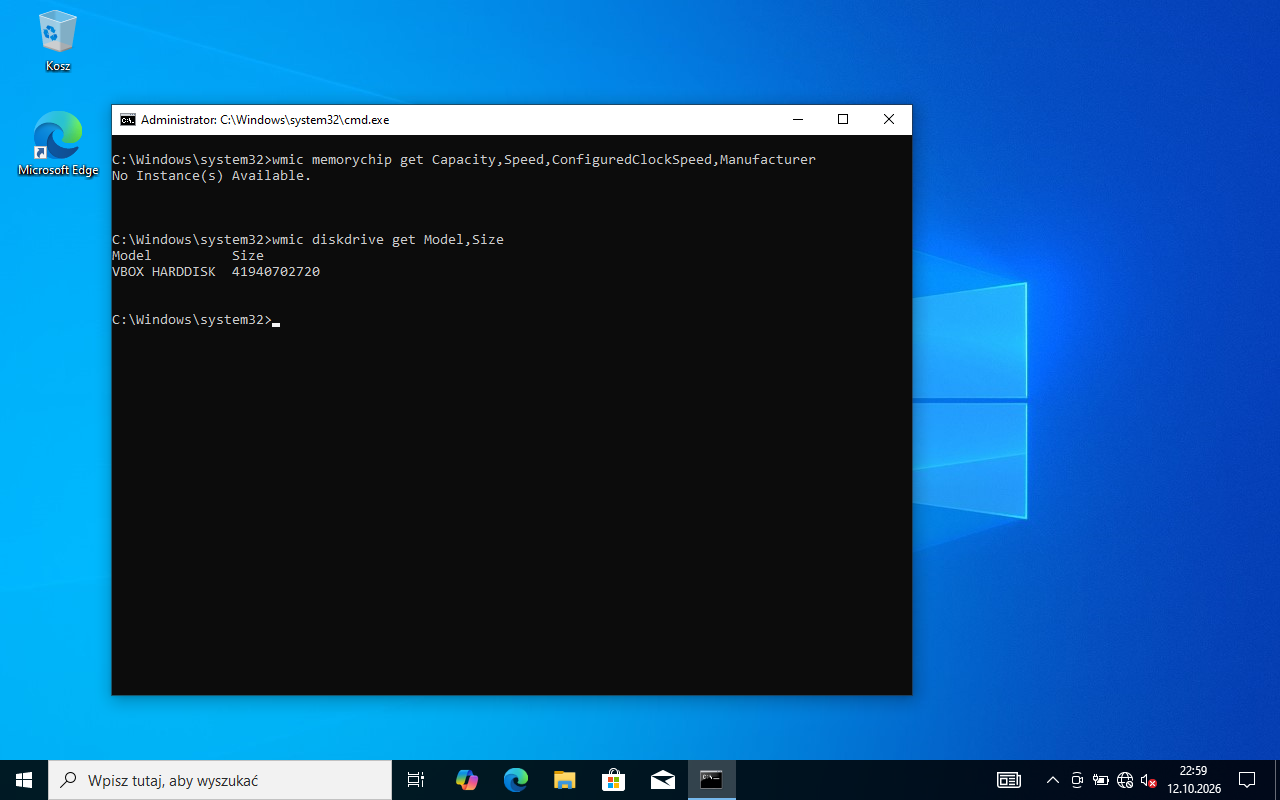Screen dimensions: 1280x800
Task: Click the 'Model' column header text
Action: point(132,256)
